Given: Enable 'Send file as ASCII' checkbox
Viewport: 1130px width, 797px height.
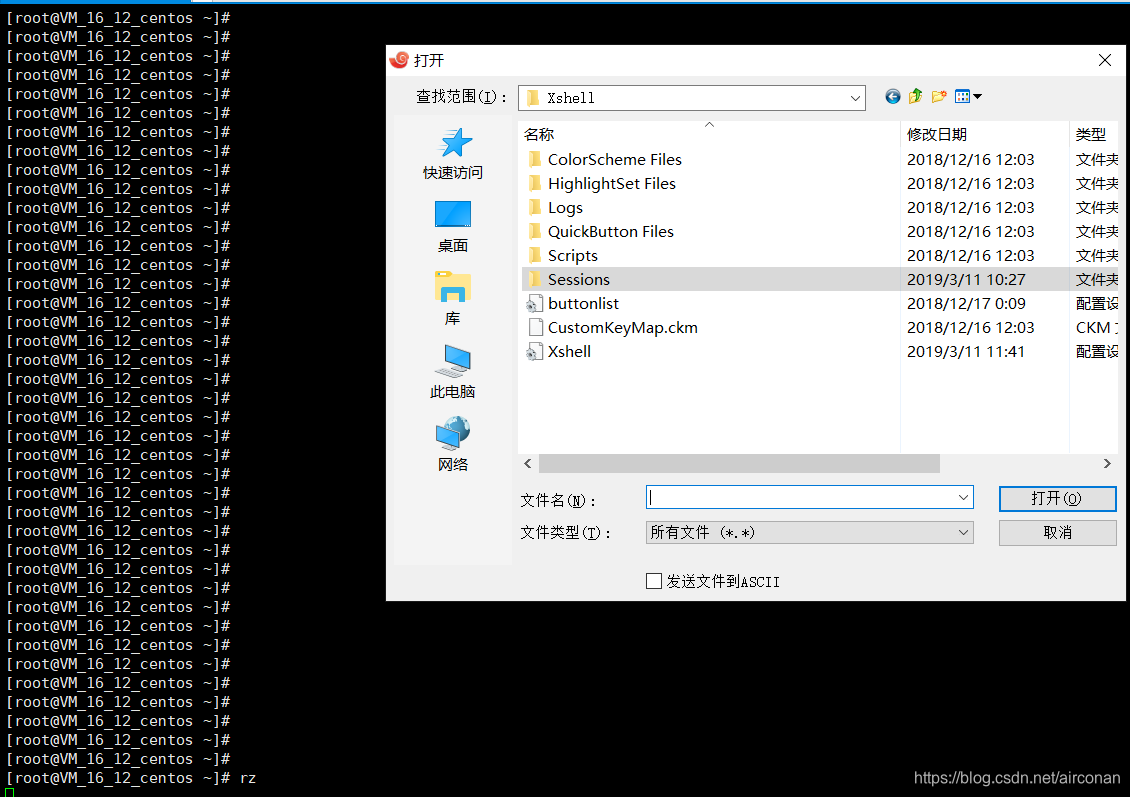Looking at the screenshot, I should click(654, 582).
